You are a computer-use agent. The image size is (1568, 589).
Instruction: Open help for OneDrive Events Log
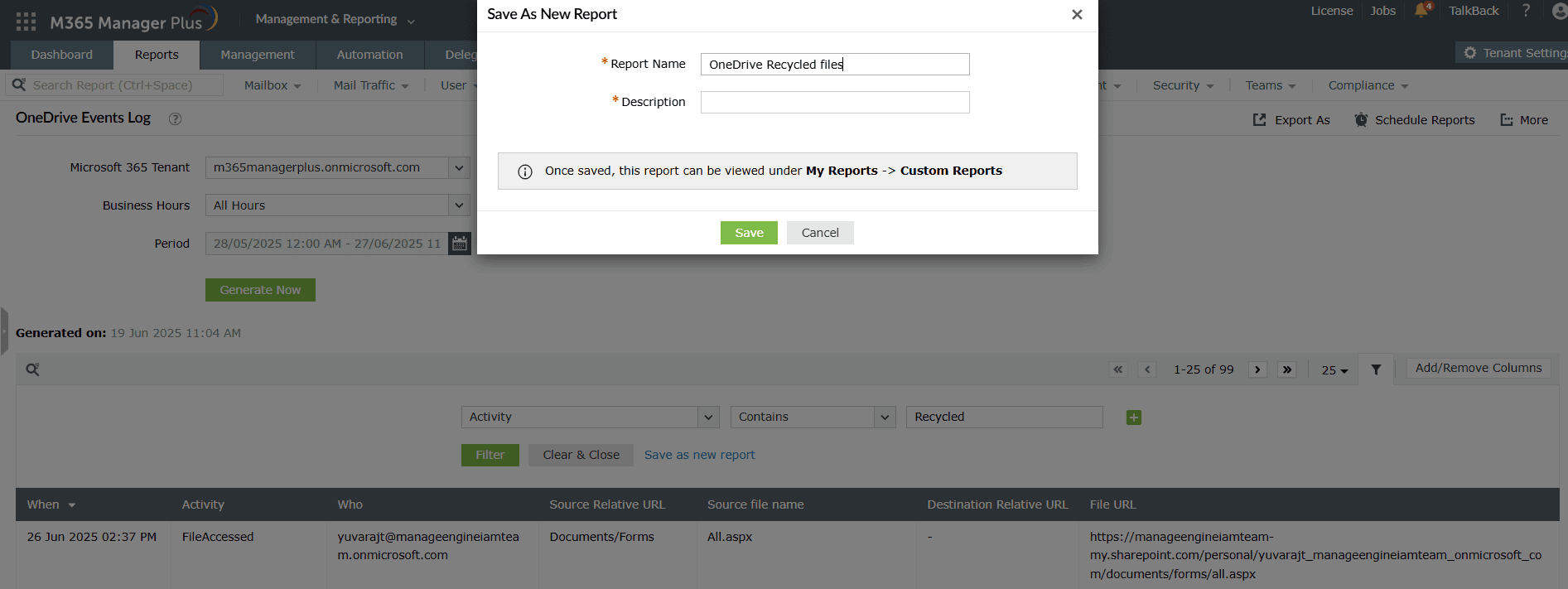(175, 118)
